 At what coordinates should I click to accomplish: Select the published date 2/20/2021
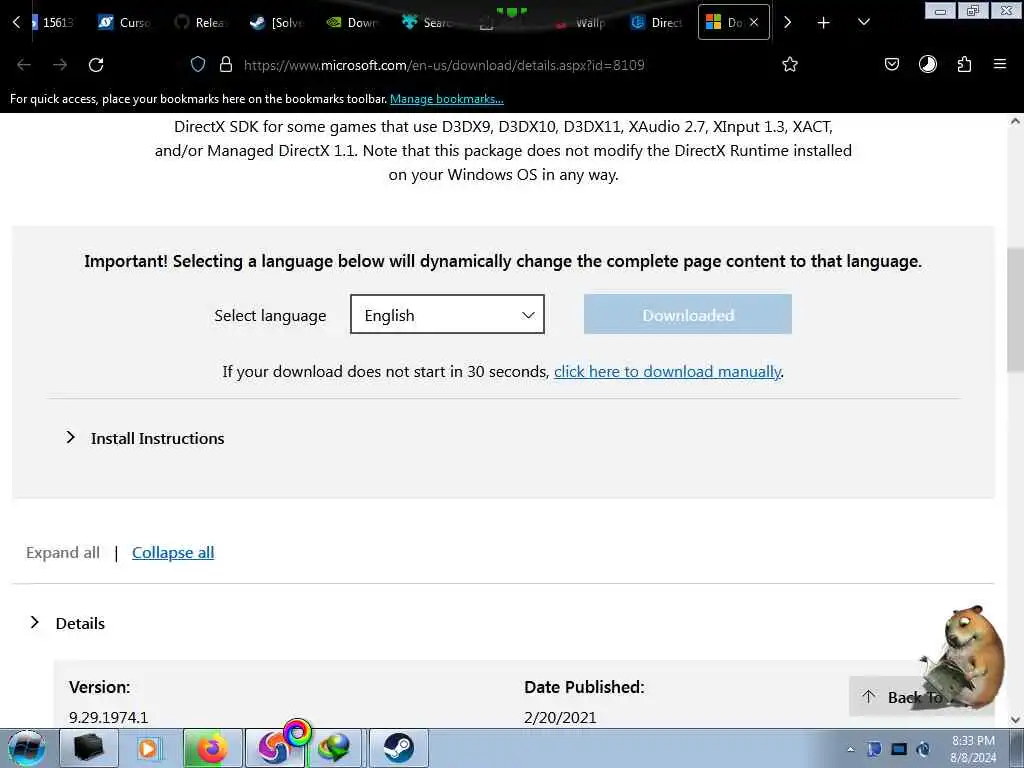pyautogui.click(x=560, y=718)
